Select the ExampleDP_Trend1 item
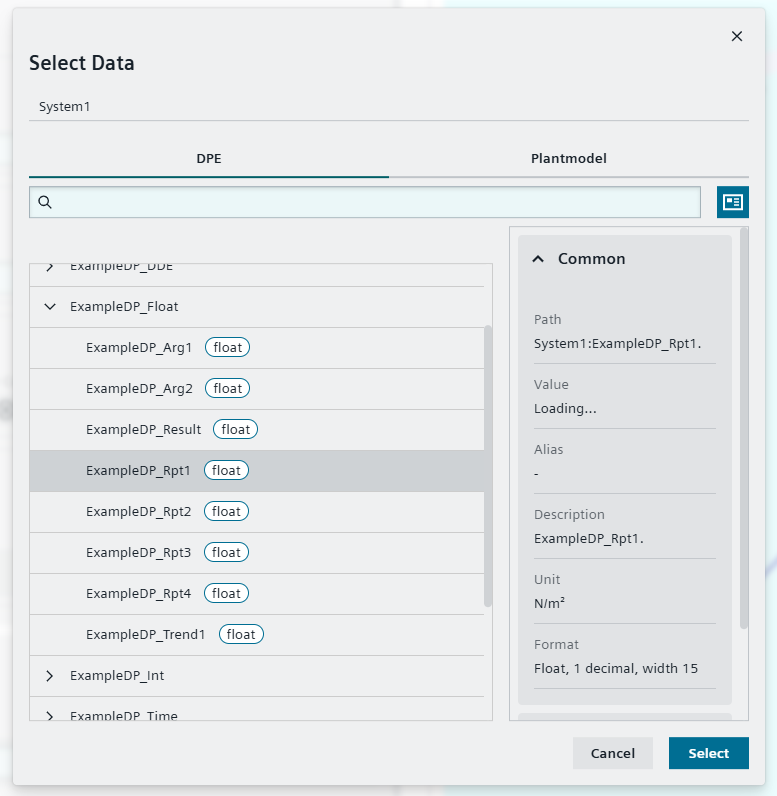Viewport: 777px width, 796px height. (145, 635)
